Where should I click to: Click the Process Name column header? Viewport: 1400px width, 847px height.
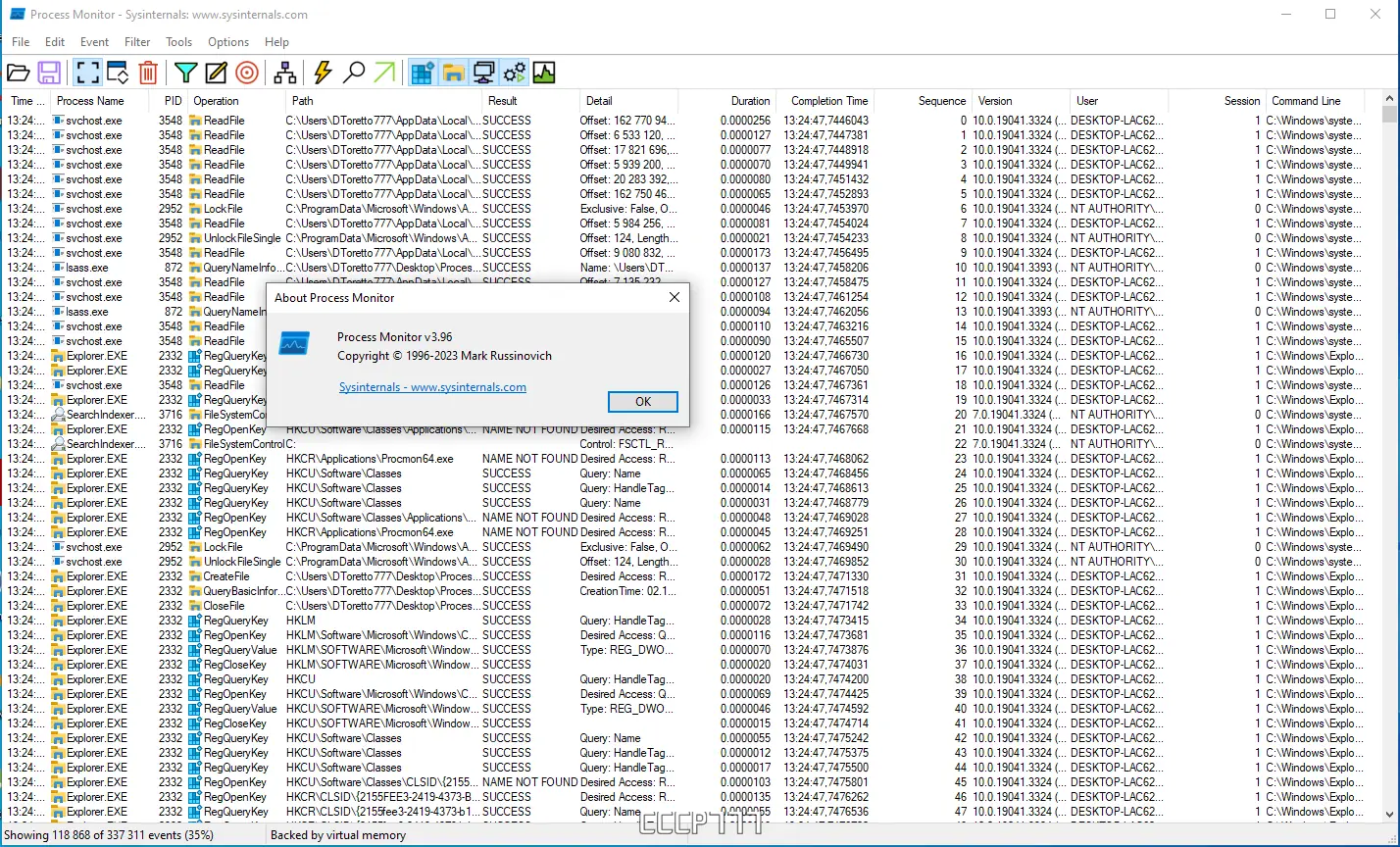click(100, 101)
